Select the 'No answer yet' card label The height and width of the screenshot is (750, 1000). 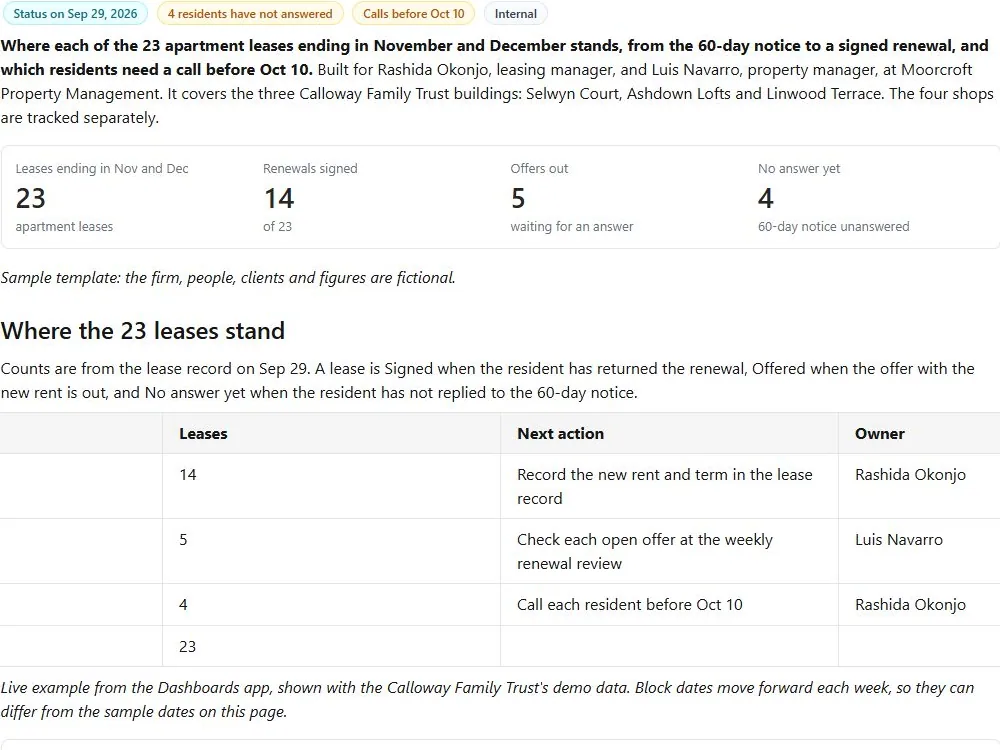pos(799,168)
